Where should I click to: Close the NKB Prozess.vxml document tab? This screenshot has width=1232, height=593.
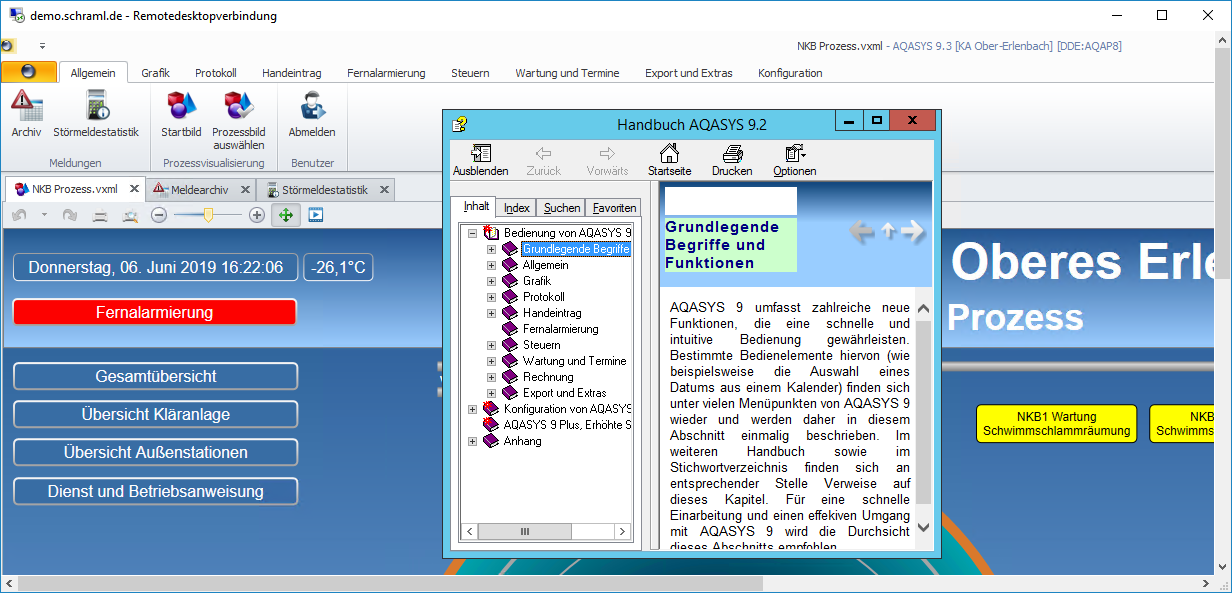click(132, 189)
